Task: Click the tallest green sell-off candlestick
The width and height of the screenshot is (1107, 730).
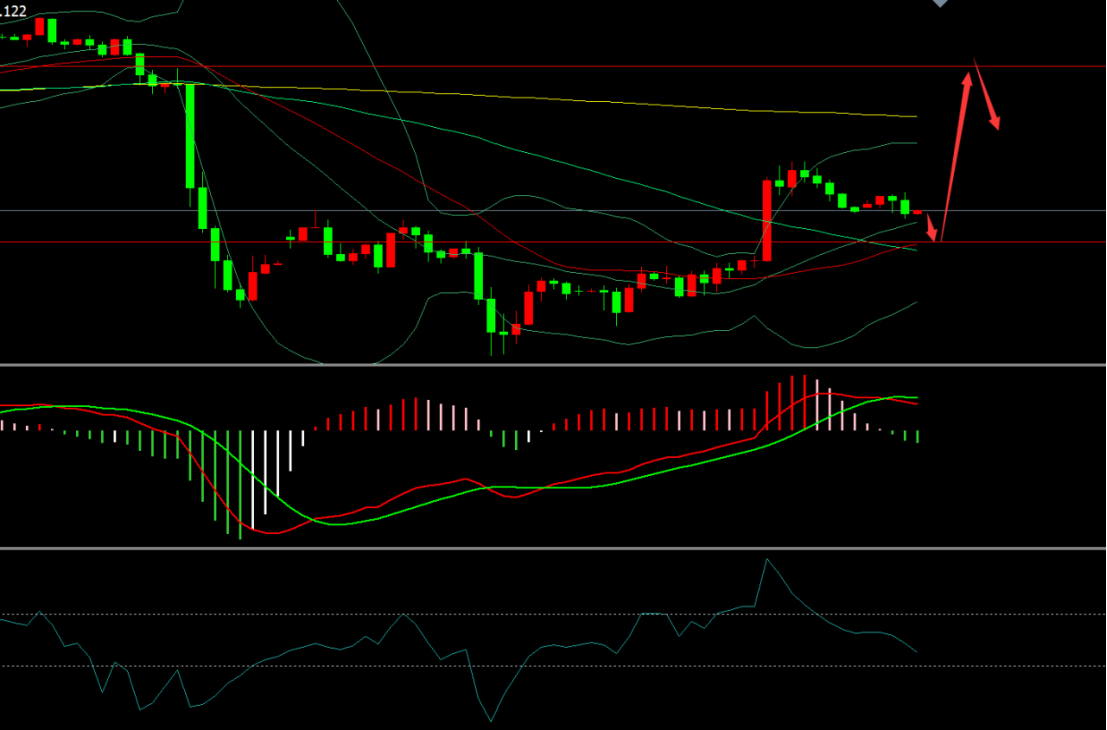Action: [x=190, y=136]
